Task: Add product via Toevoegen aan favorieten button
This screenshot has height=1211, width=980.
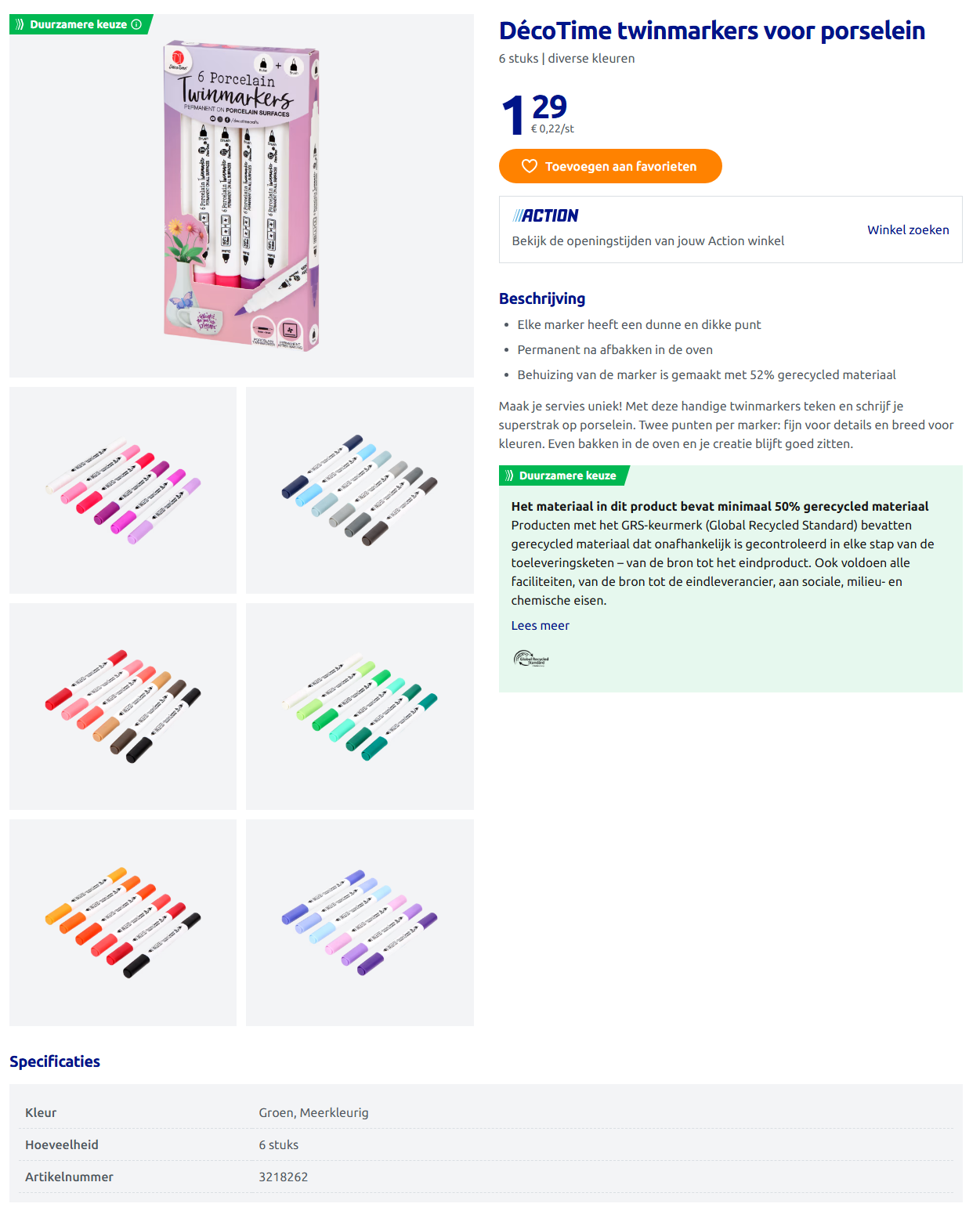Action: [x=610, y=166]
